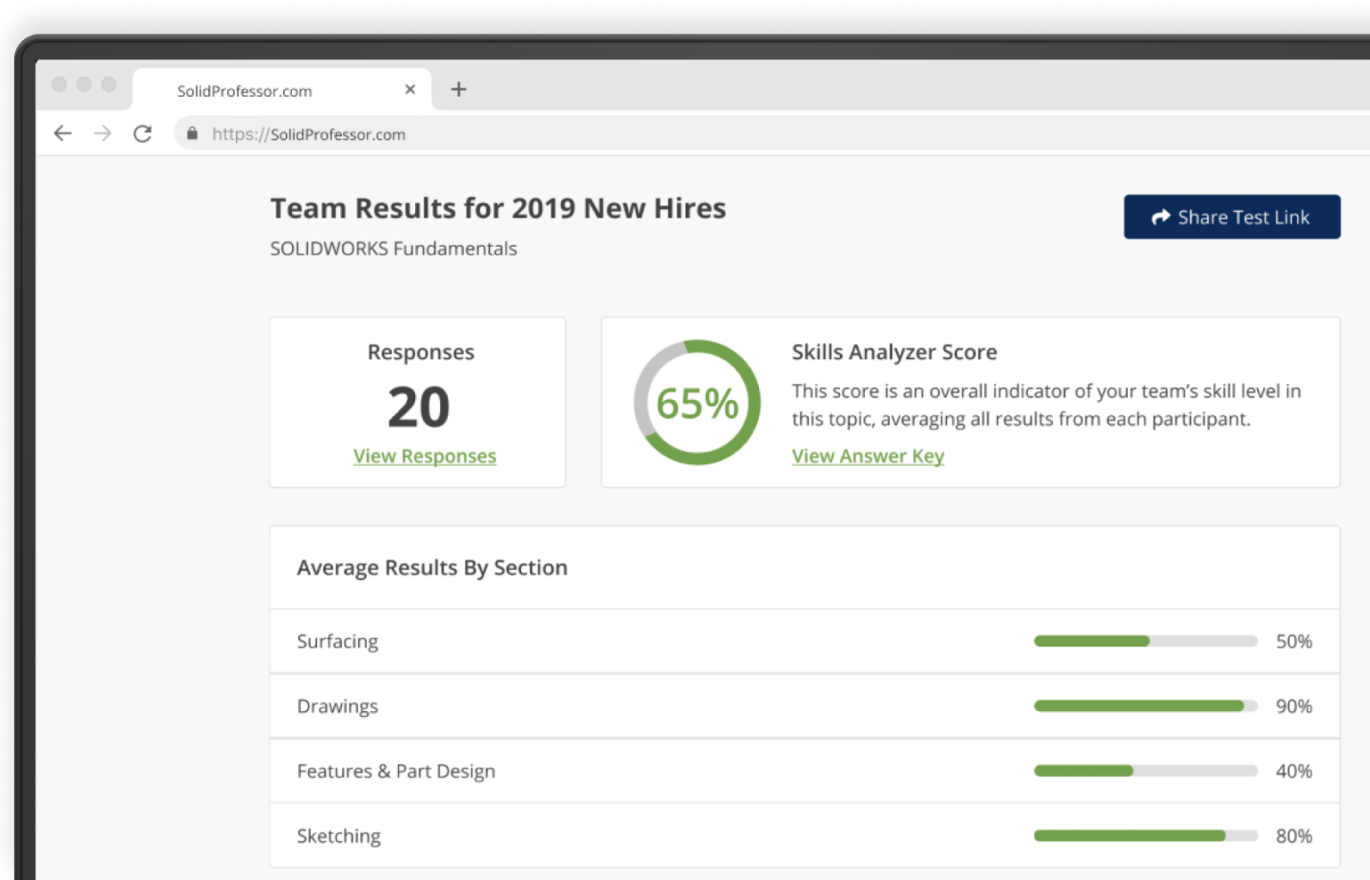Click the browser forward arrow

click(102, 134)
